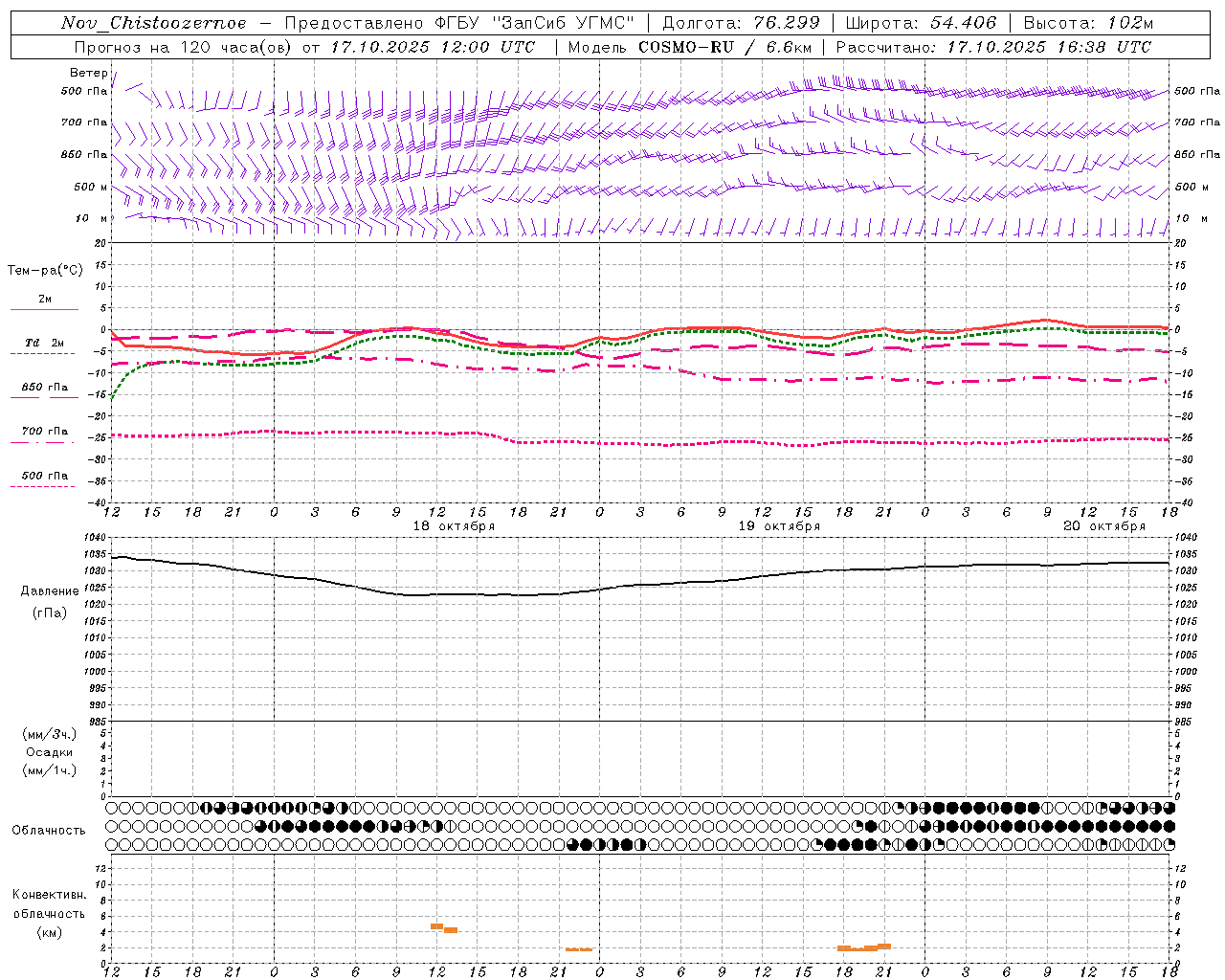Click the 19 октября date label
The width and height of the screenshot is (1225, 980).
pos(779,526)
